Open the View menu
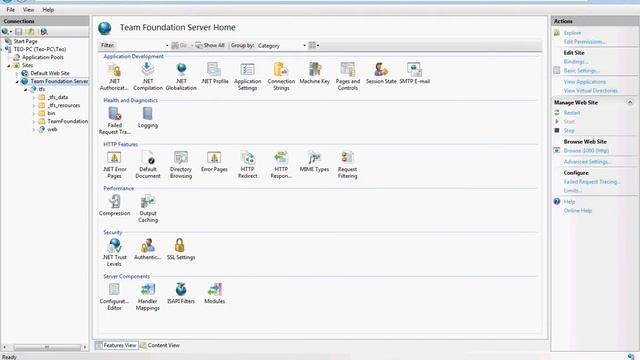 click(x=28, y=9)
